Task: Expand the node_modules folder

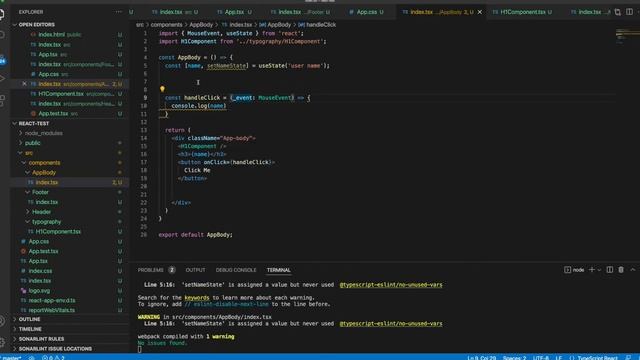Action: tap(44, 133)
